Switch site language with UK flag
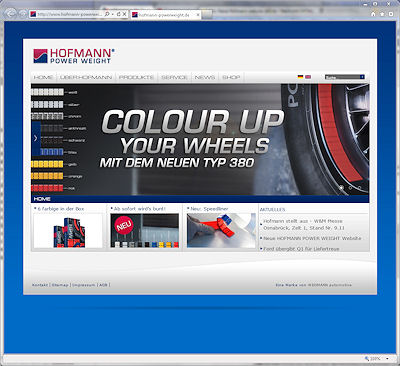Image resolution: width=400 pixels, height=366 pixels. pyautogui.click(x=308, y=77)
